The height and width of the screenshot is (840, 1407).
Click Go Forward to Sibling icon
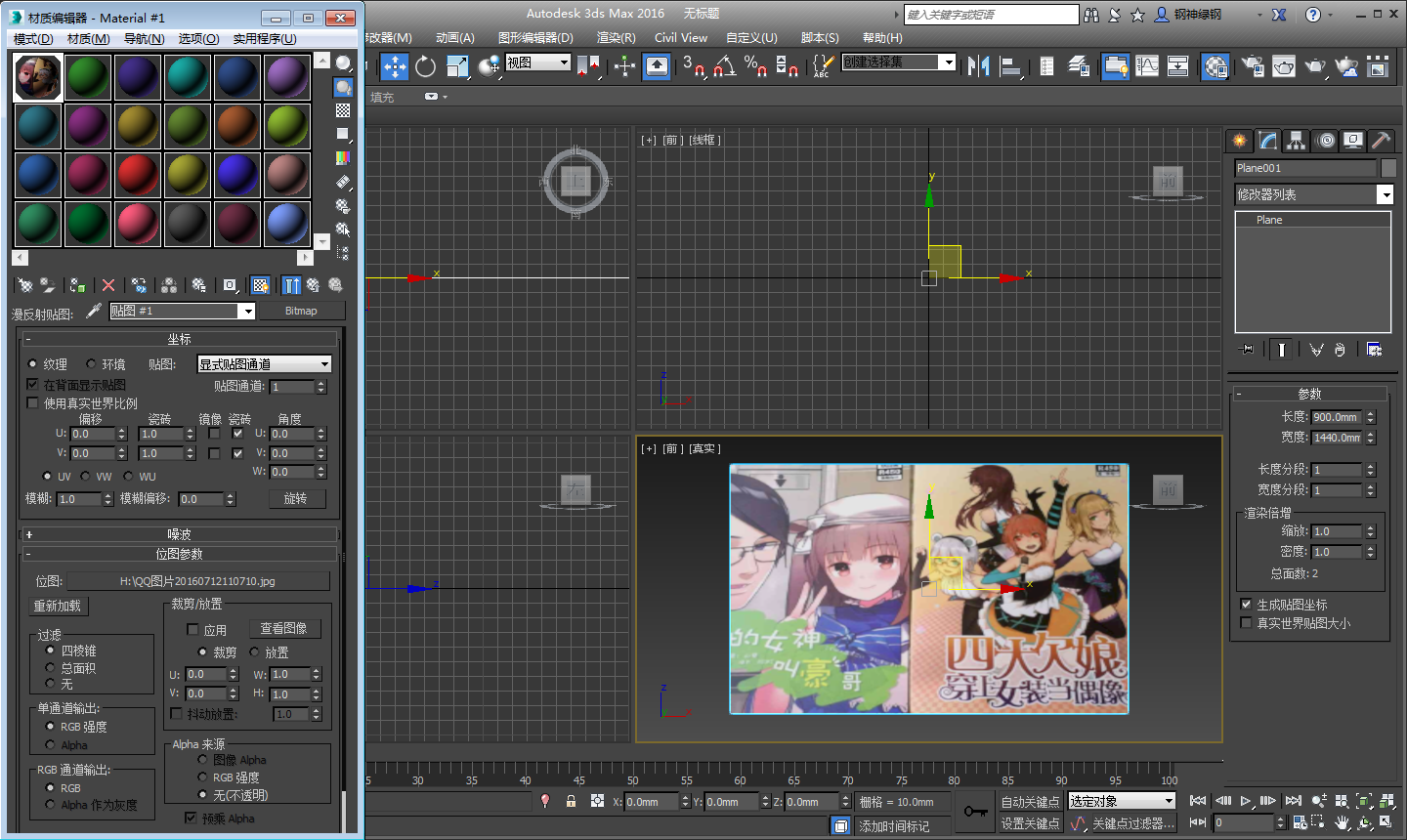(335, 285)
